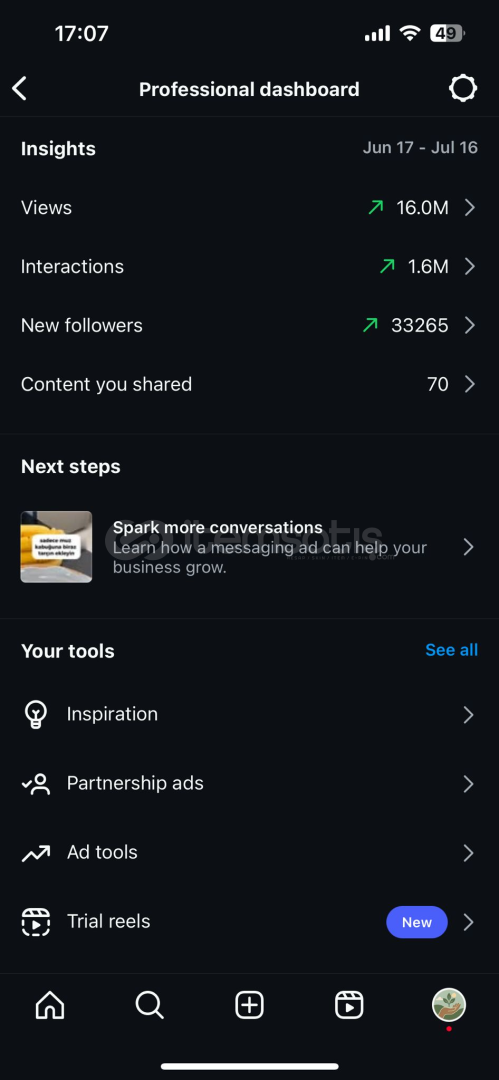This screenshot has height=1080, width=499.
Task: Tap the create new post plus icon
Action: [250, 1006]
